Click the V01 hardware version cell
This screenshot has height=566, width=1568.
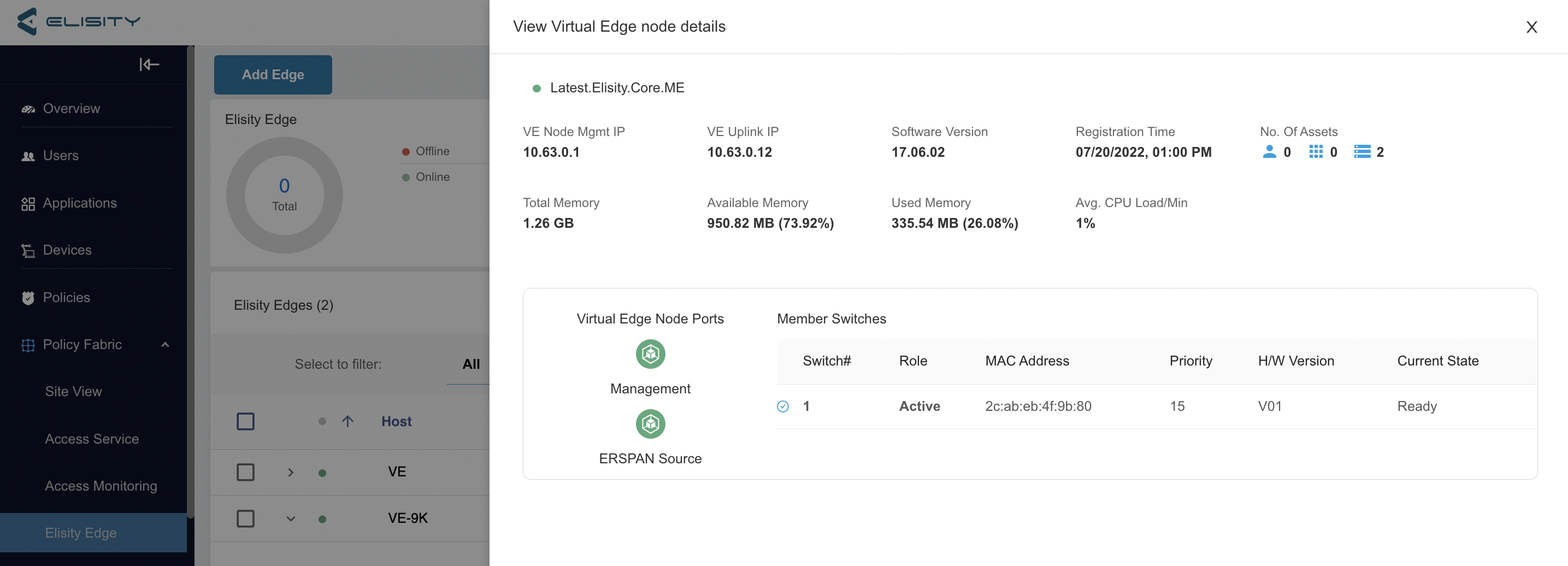1270,406
